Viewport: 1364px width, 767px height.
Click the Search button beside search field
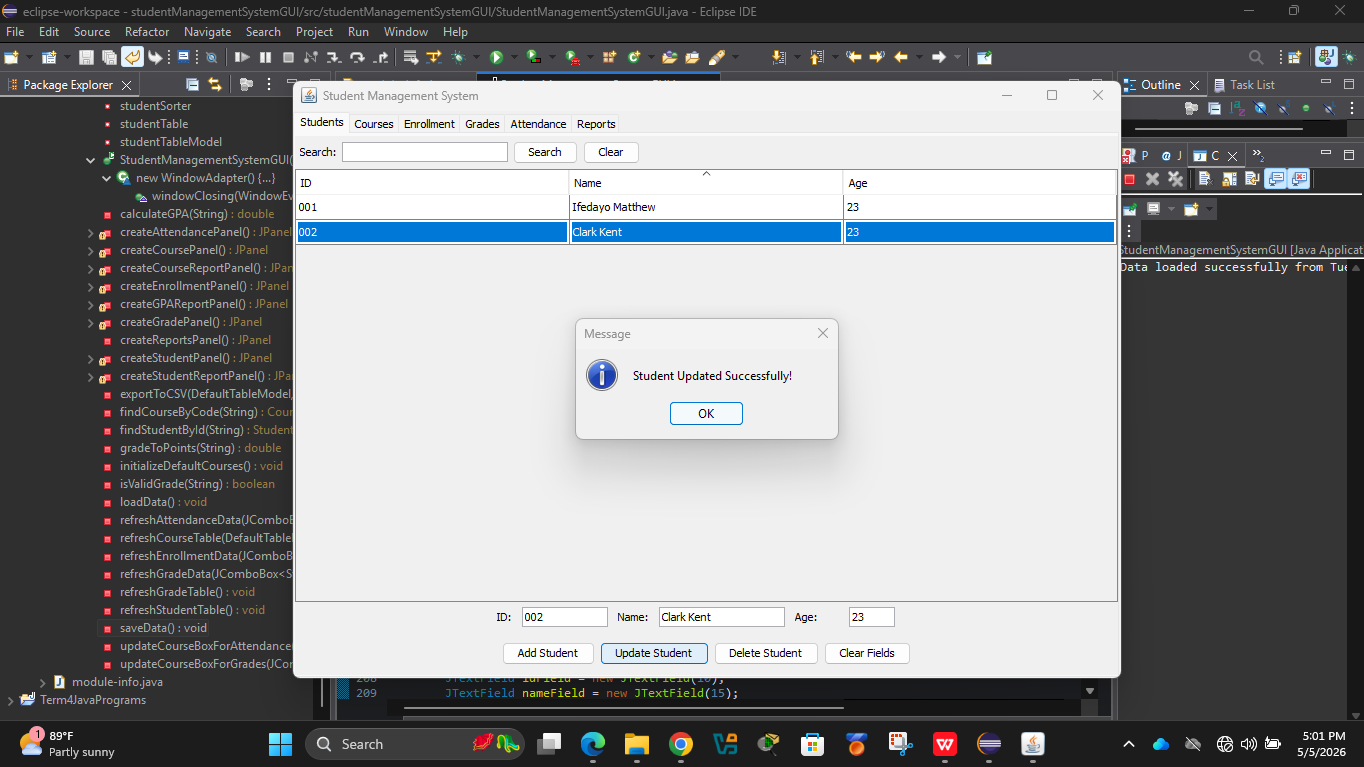tap(544, 152)
